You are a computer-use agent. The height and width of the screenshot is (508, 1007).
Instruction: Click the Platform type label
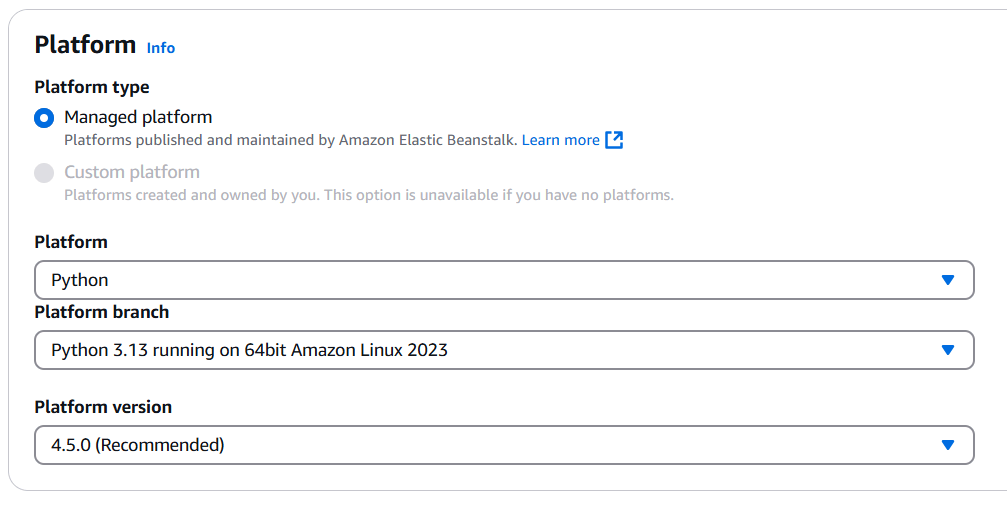click(92, 87)
